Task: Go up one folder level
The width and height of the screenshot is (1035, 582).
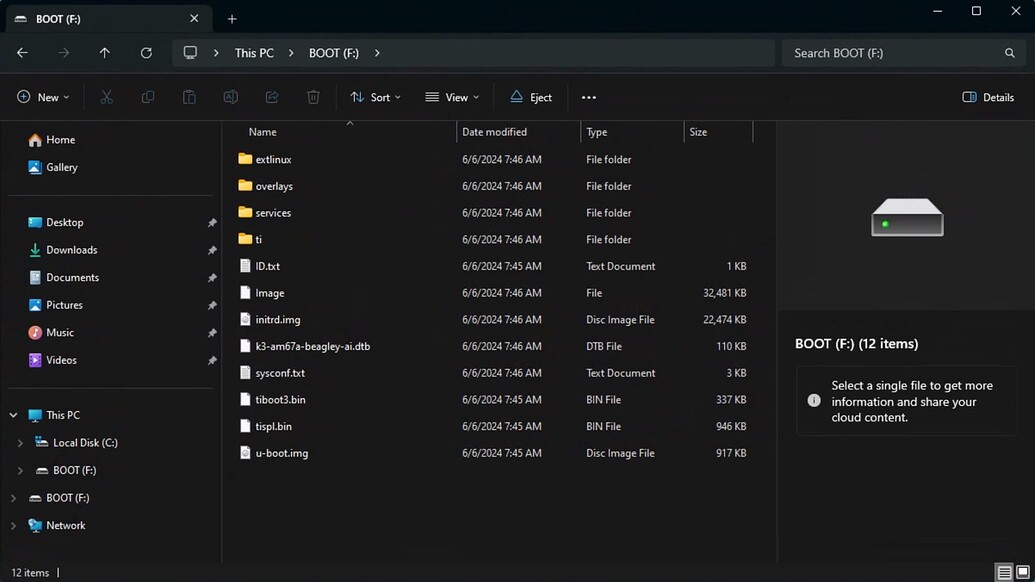Action: point(104,53)
